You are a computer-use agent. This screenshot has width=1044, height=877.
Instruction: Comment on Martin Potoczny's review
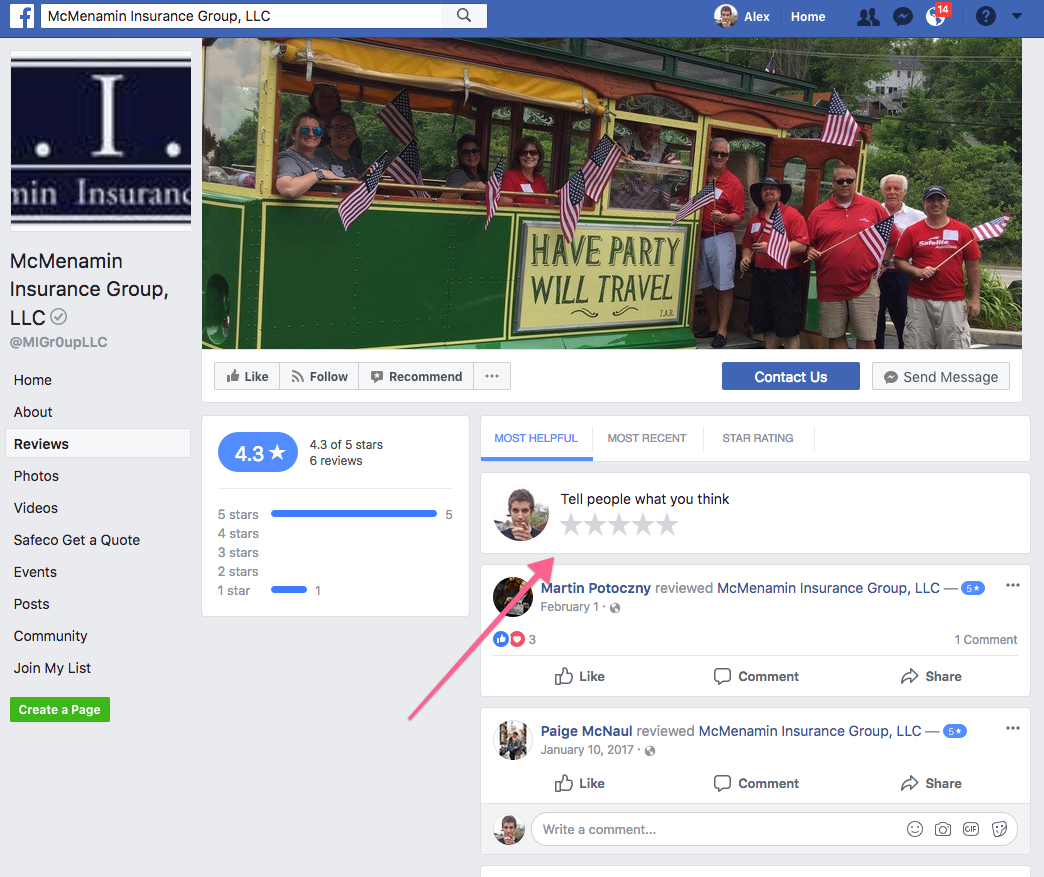pos(756,677)
